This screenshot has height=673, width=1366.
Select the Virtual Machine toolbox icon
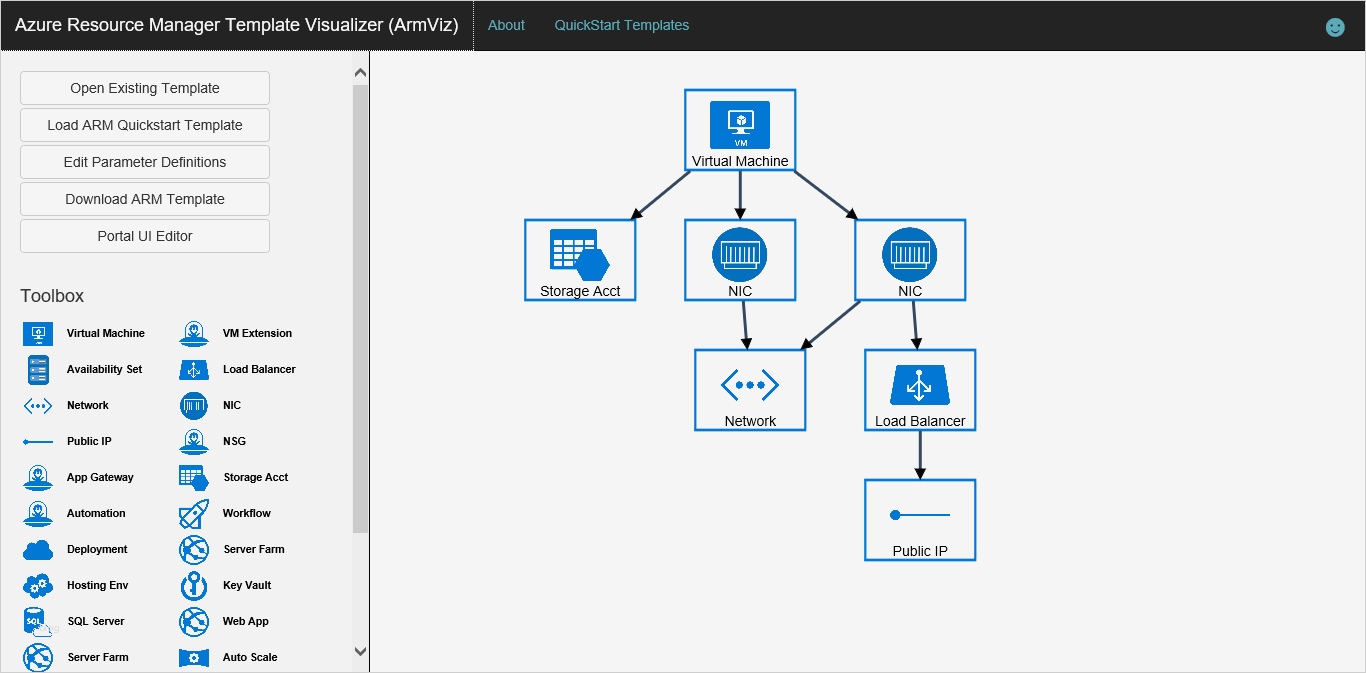coord(38,333)
